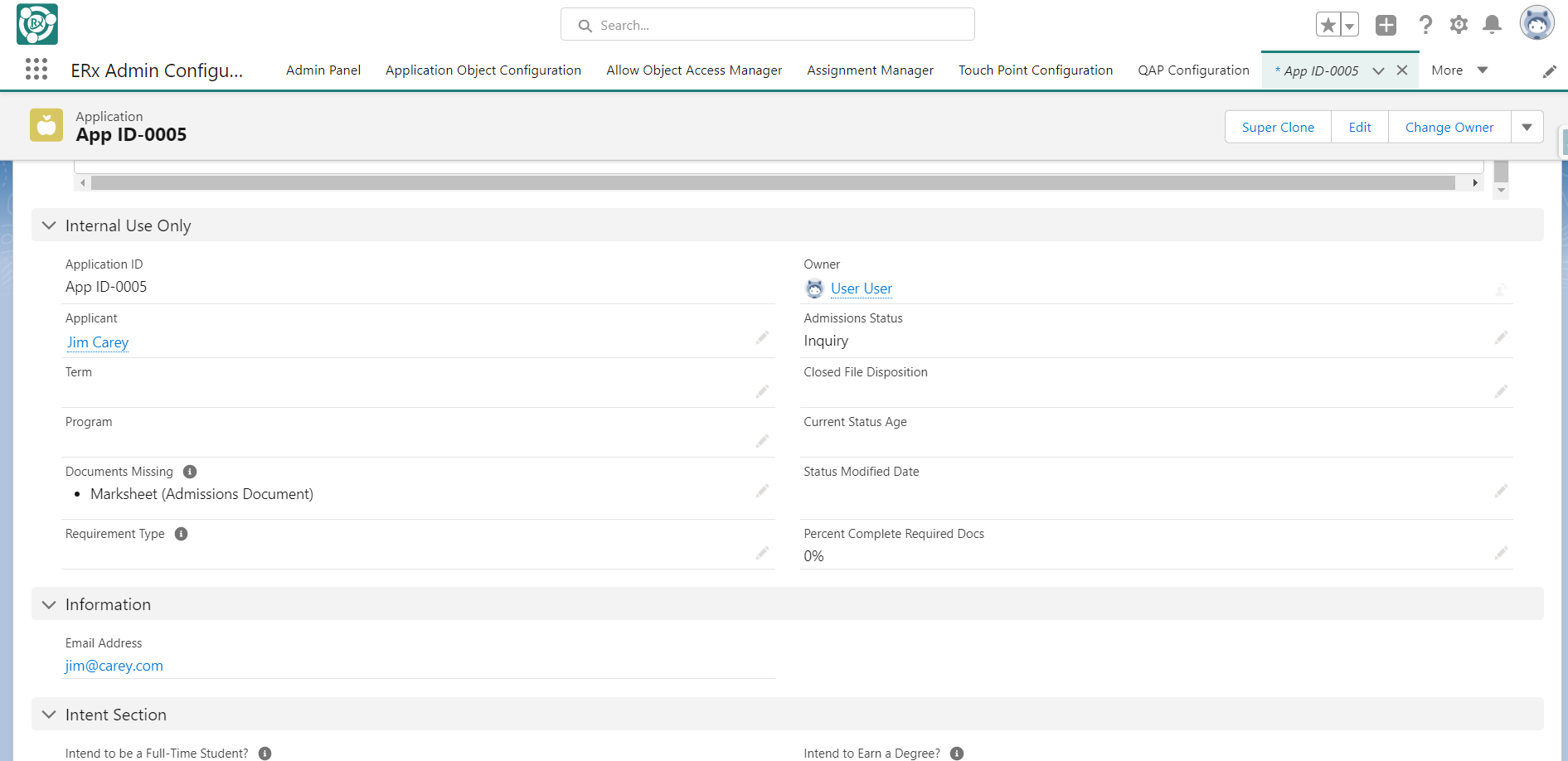1568x761 pixels.
Task: Click the Help question mark icon
Action: point(1425,25)
